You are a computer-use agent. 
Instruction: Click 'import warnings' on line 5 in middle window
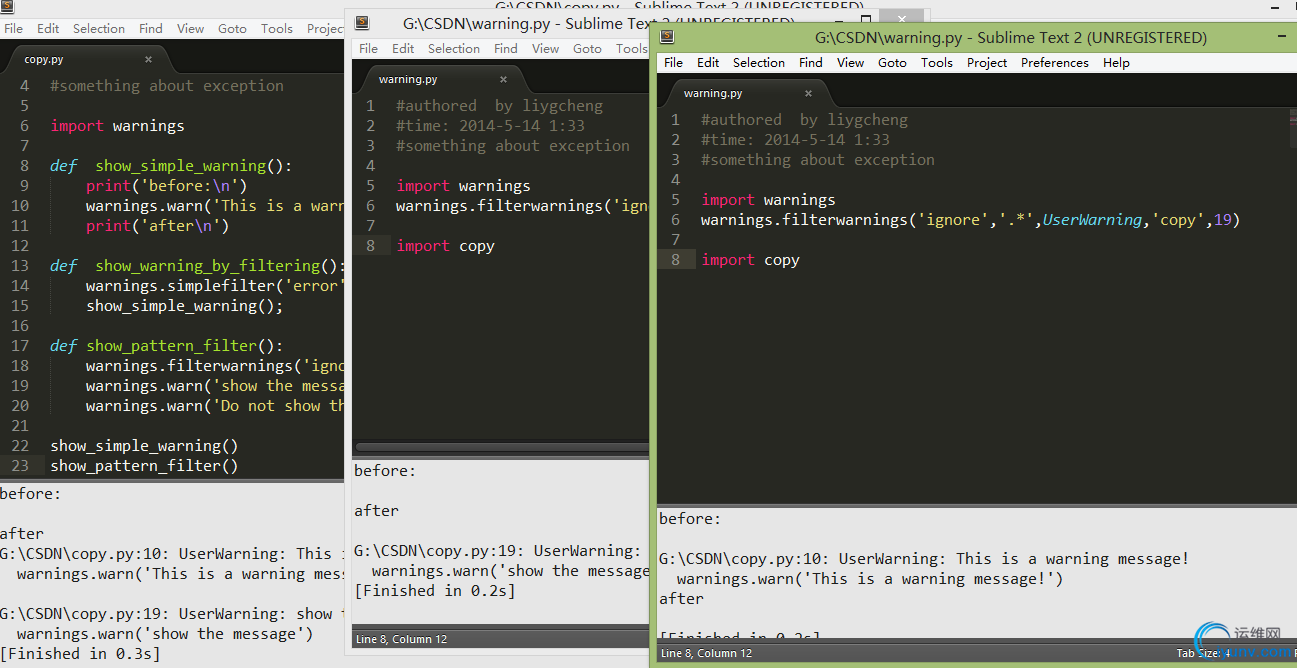(x=463, y=186)
